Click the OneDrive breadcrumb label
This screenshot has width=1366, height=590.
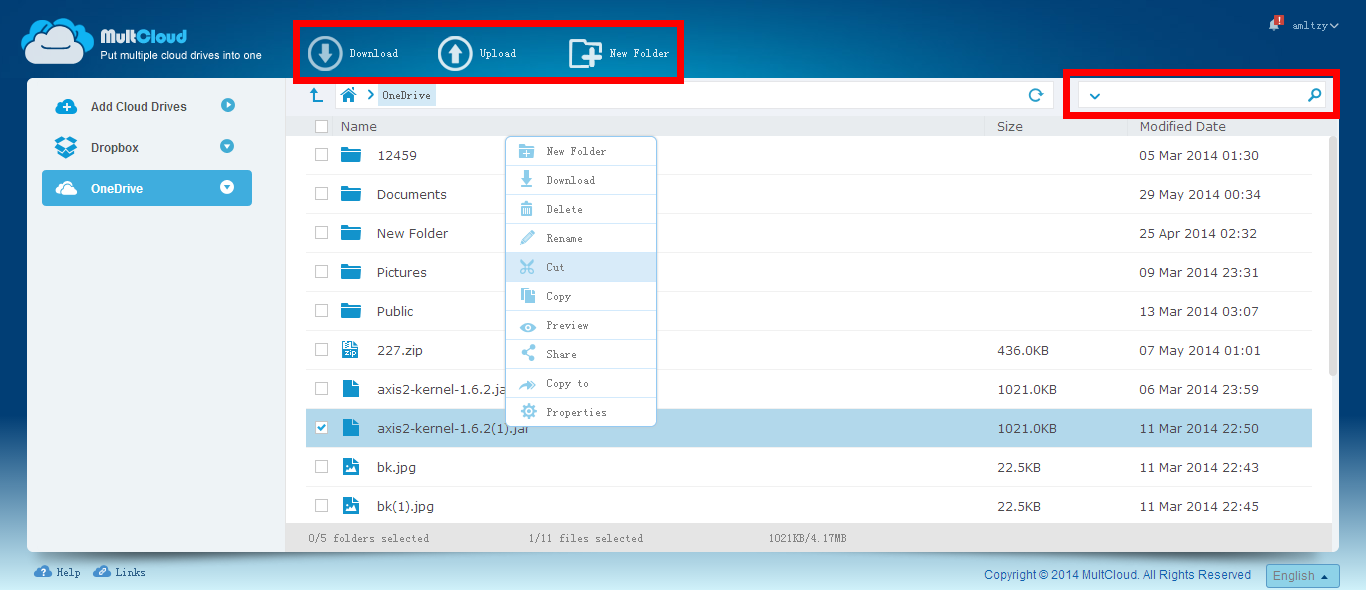point(406,96)
